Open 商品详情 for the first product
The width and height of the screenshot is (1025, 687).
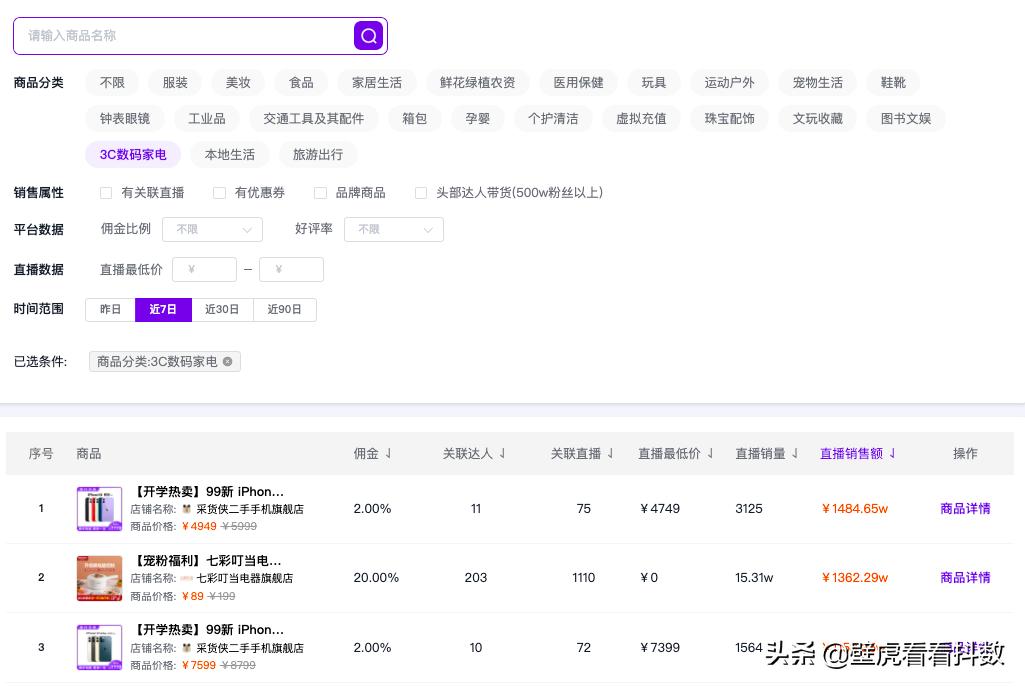point(964,508)
